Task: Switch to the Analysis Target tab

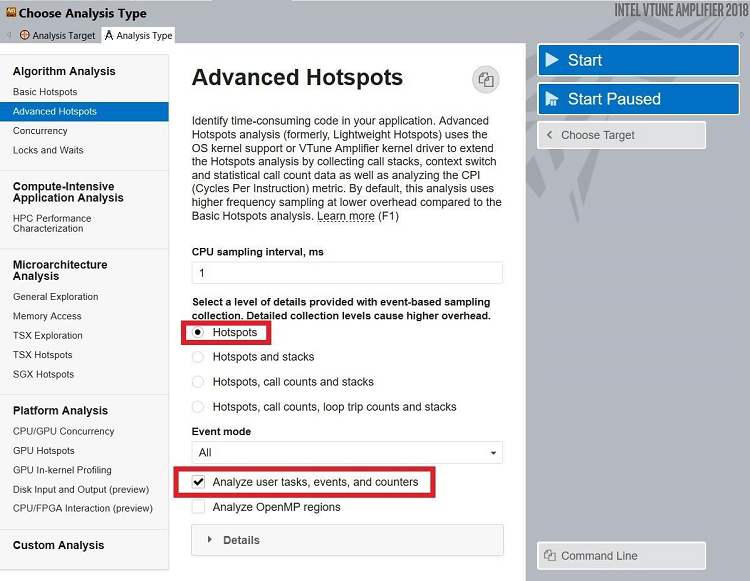Action: pyautogui.click(x=57, y=35)
